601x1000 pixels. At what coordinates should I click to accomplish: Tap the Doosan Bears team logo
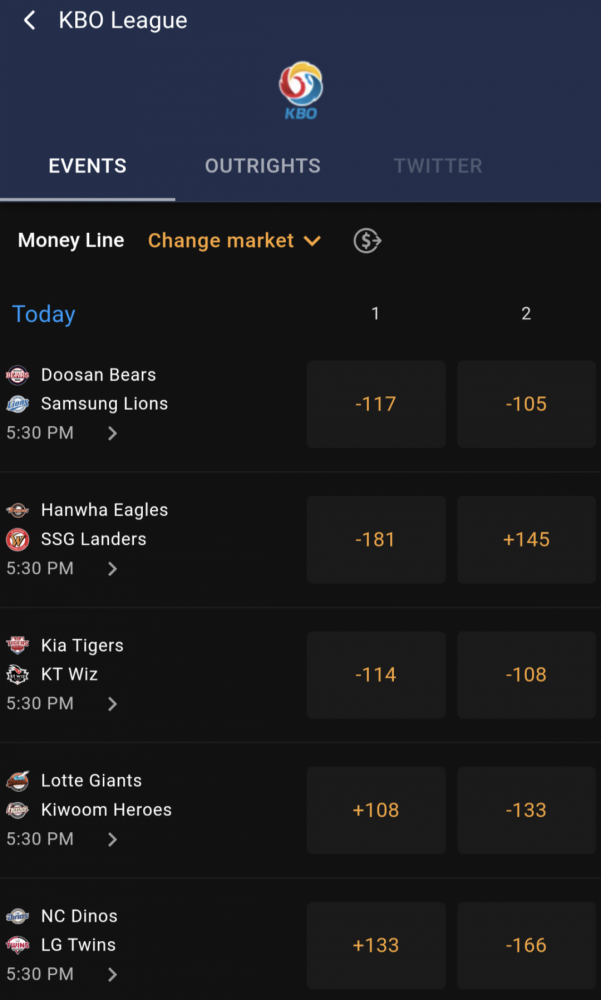tap(17, 375)
